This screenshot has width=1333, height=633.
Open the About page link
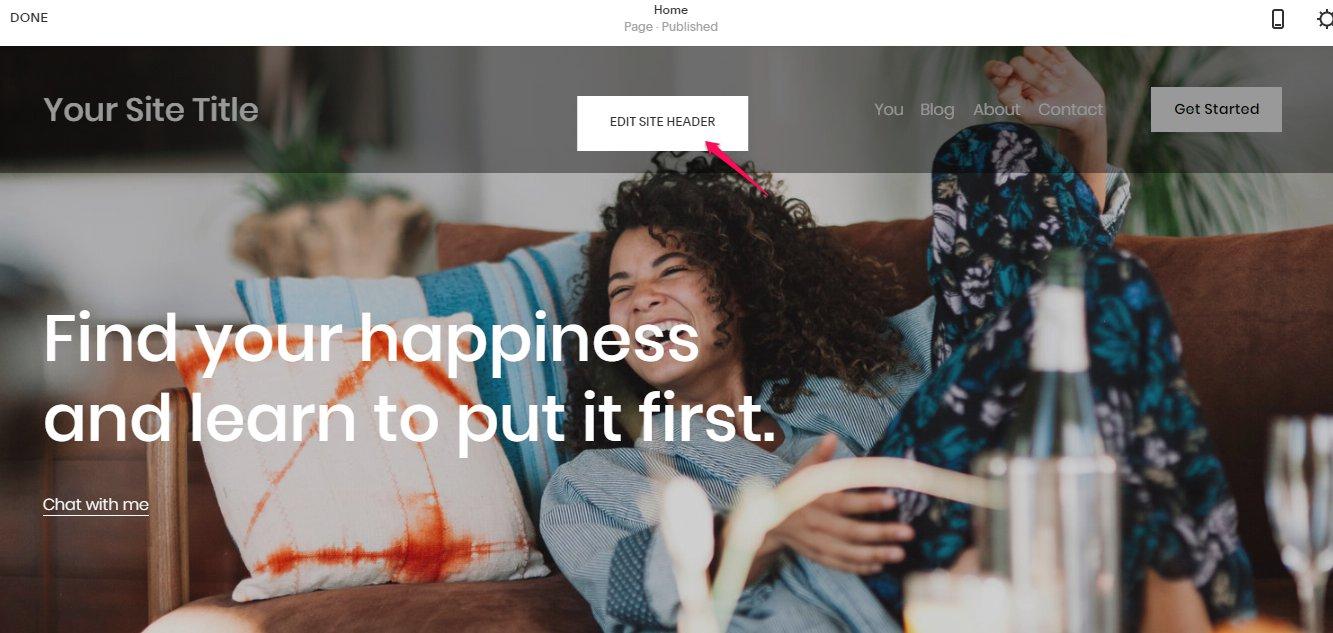997,109
